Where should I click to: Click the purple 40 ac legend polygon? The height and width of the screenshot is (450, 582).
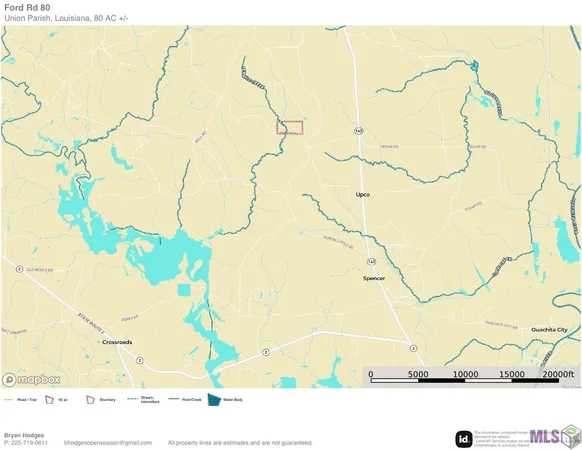point(49,400)
